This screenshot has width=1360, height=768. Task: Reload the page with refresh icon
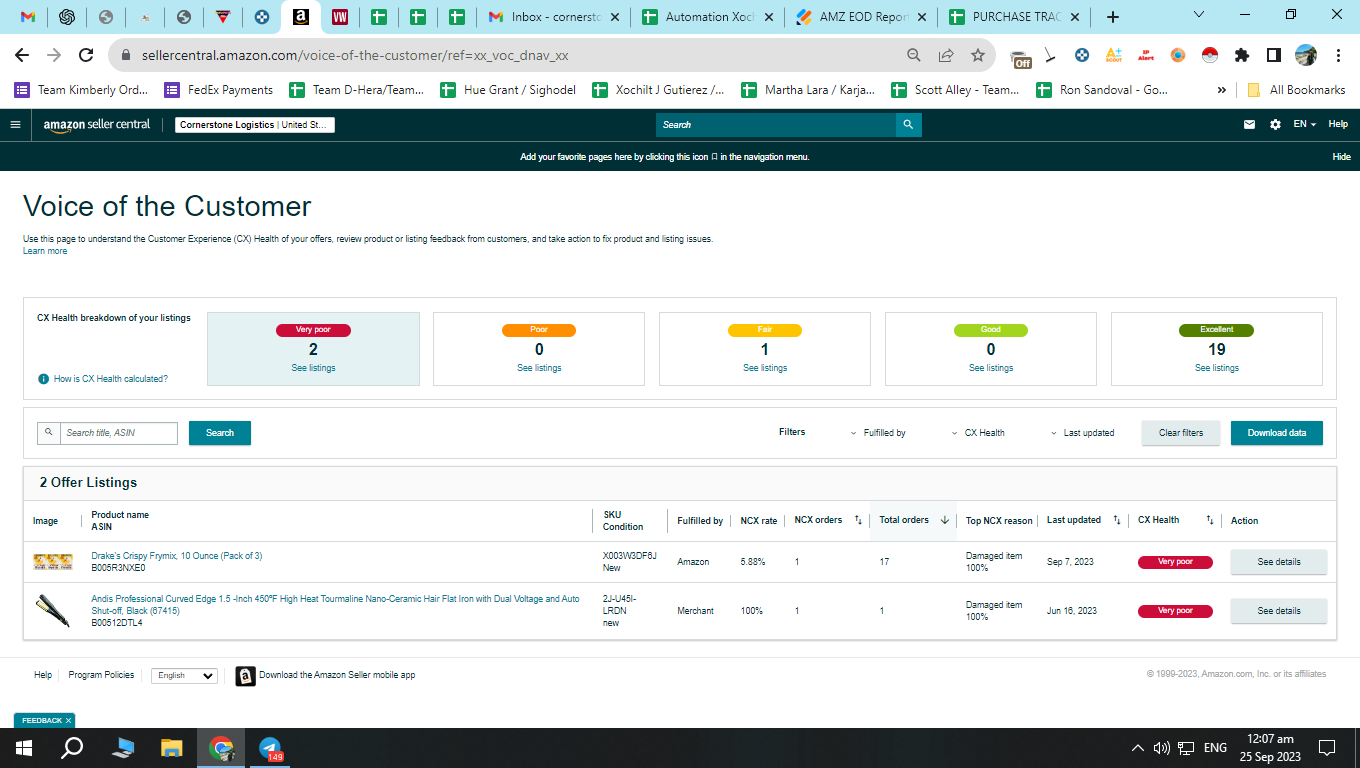(86, 56)
